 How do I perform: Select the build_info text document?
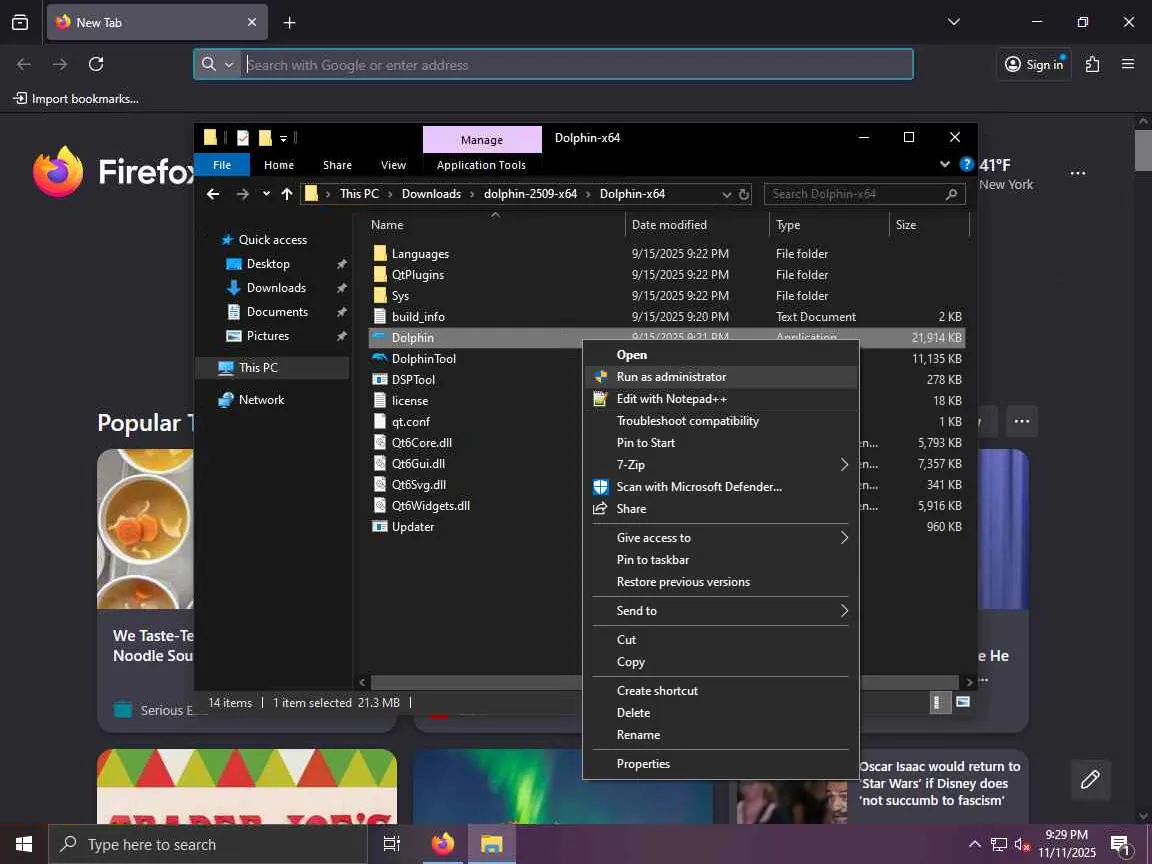pos(417,317)
